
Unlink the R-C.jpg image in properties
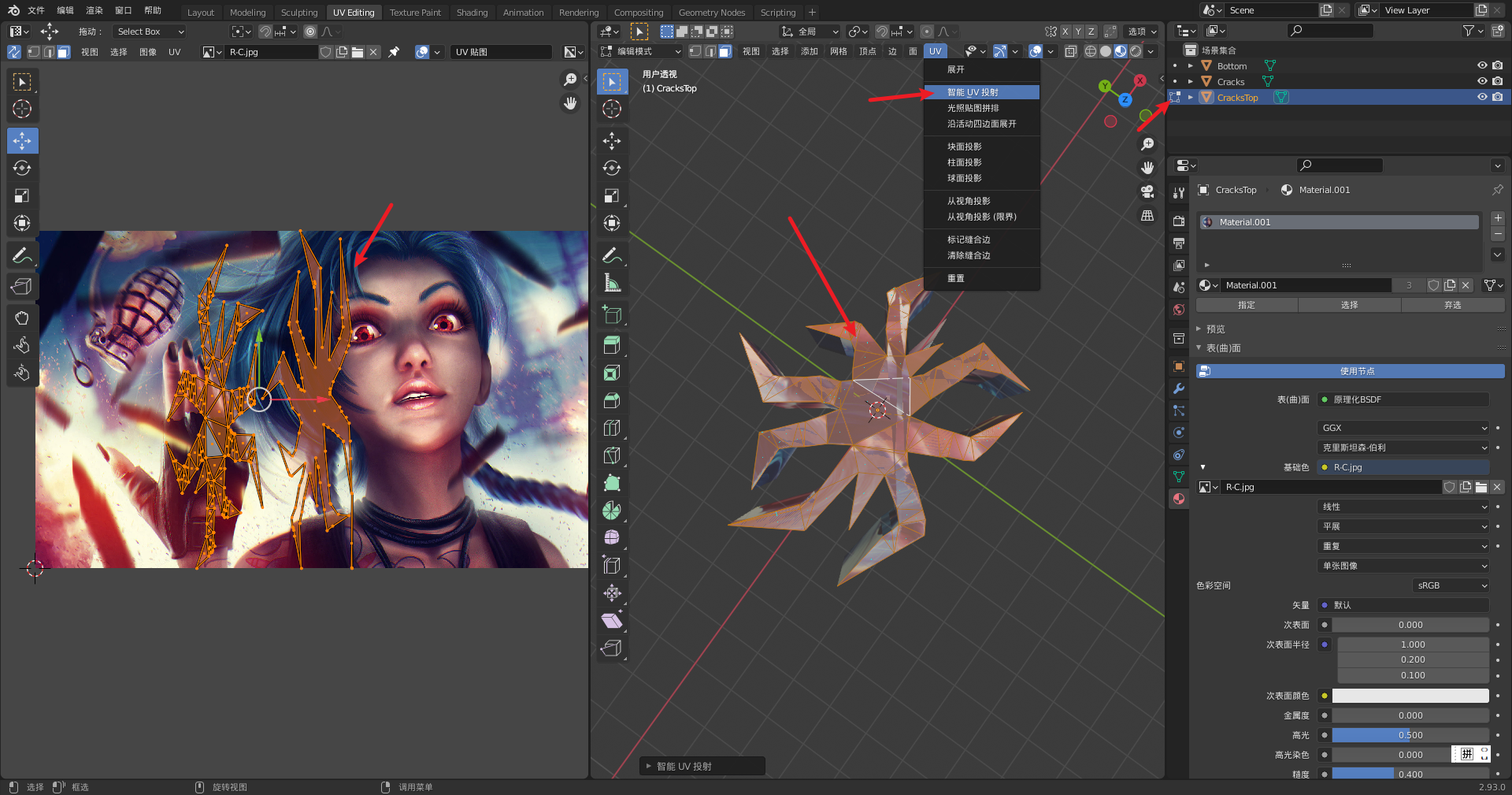(x=1497, y=487)
